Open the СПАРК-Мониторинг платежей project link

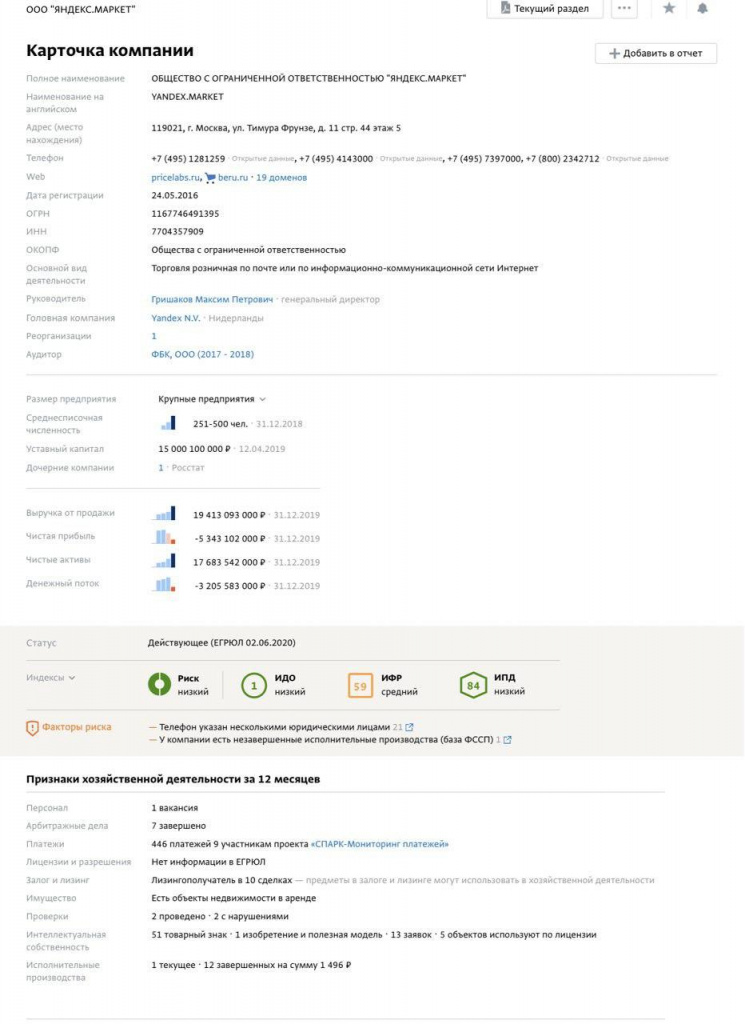380,844
